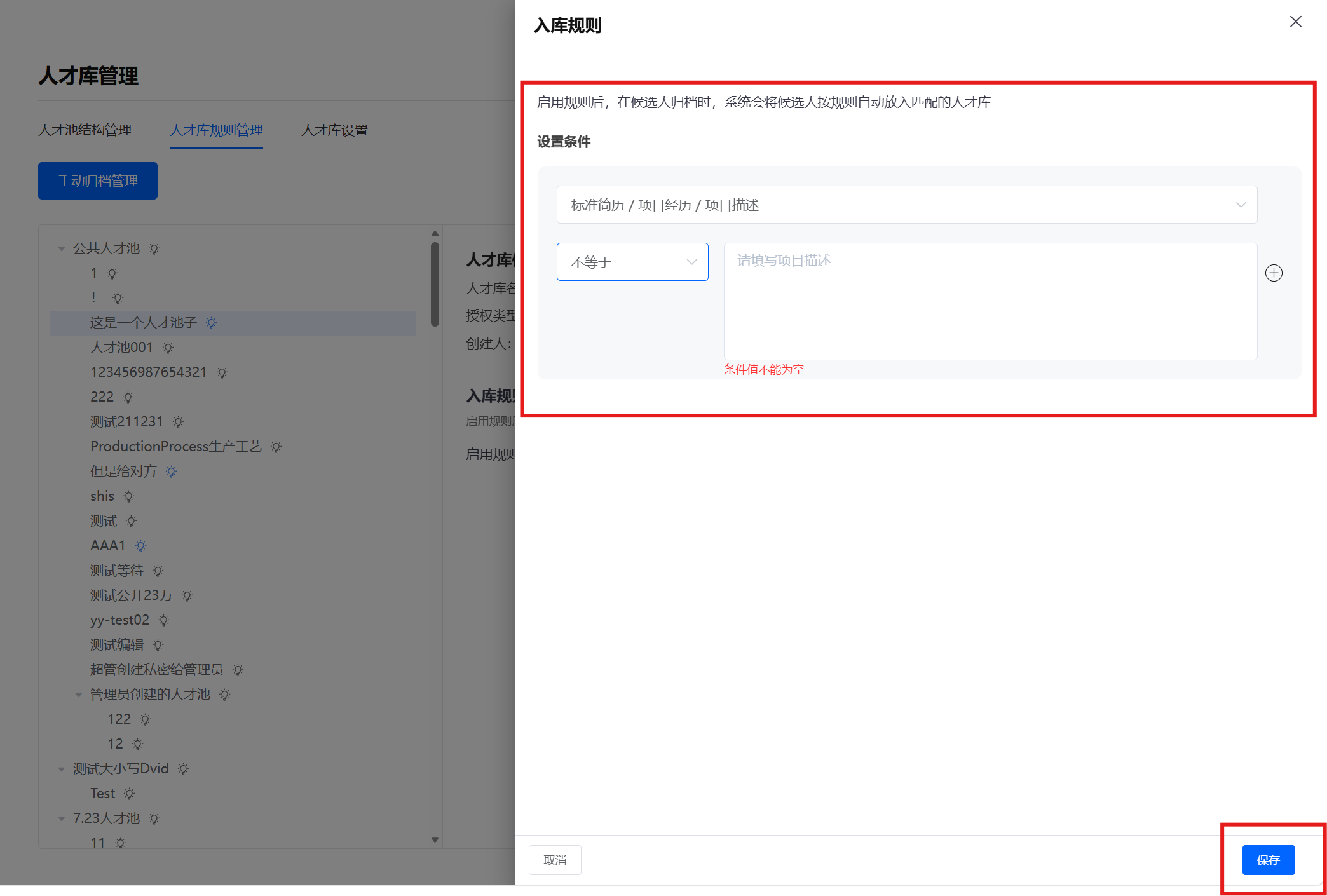Click gear icon beside 人才池001
This screenshot has height=896, width=1327.
click(x=168, y=348)
